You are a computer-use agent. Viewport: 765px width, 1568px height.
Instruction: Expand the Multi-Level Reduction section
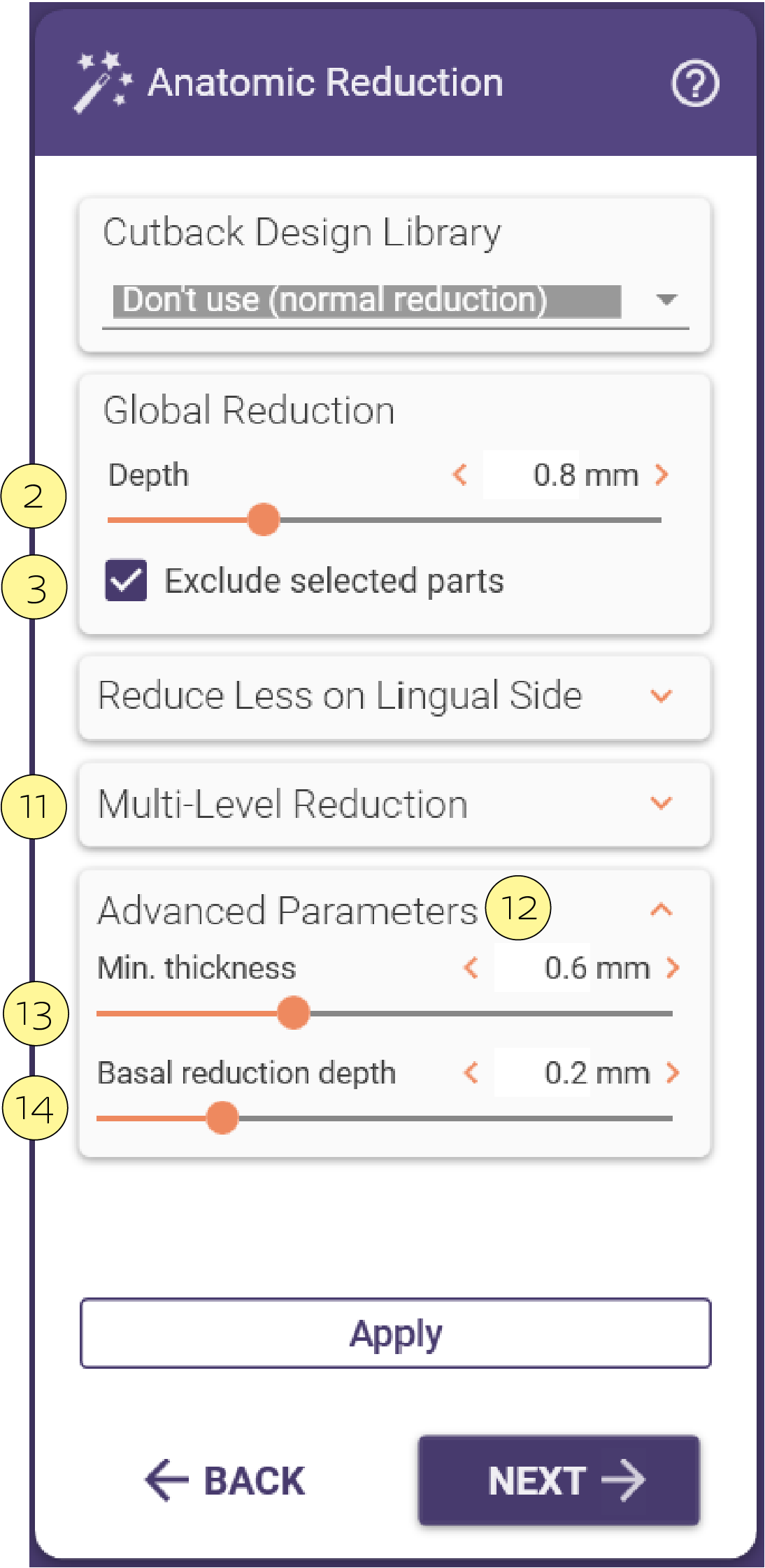tap(395, 804)
